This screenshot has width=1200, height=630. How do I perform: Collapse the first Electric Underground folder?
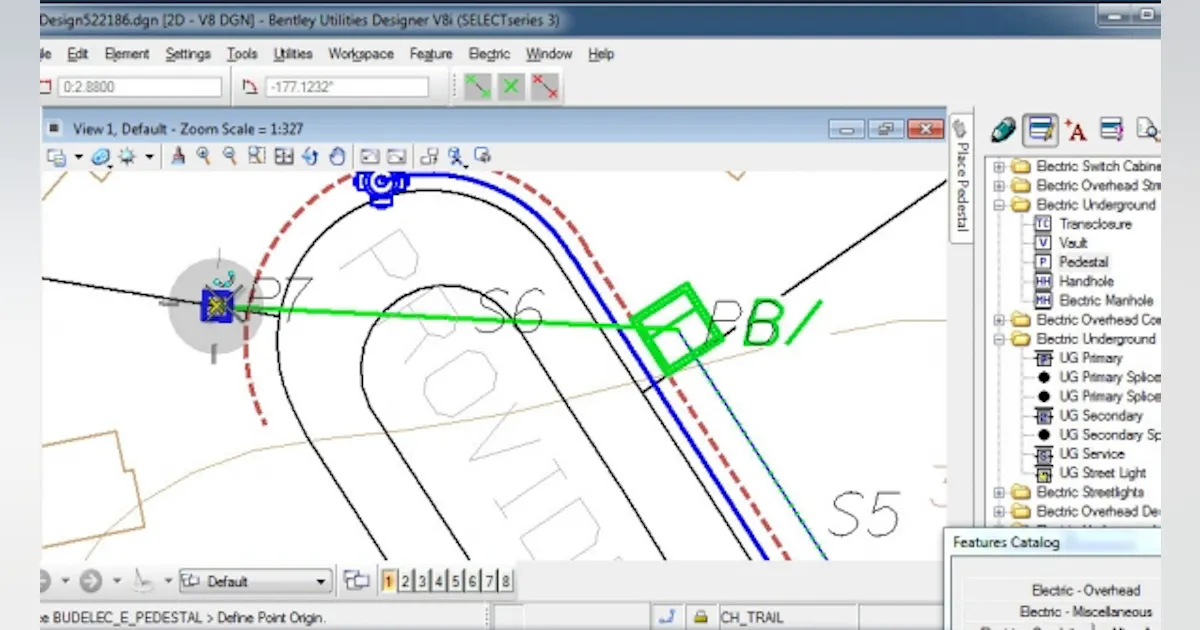click(998, 205)
